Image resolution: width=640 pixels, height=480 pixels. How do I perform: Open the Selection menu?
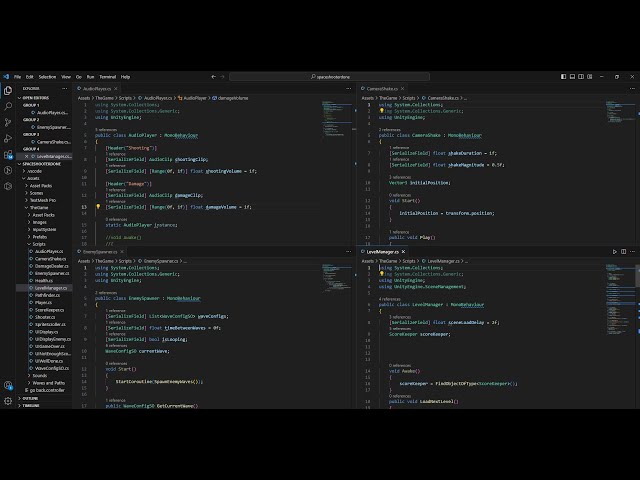pyautogui.click(x=47, y=77)
